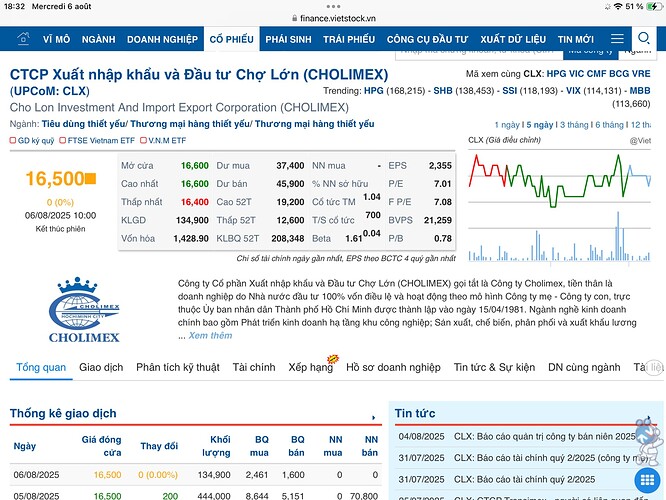Open BCG in Mã xem cùng list
Screen dimensions: 666x500
pos(619,74)
